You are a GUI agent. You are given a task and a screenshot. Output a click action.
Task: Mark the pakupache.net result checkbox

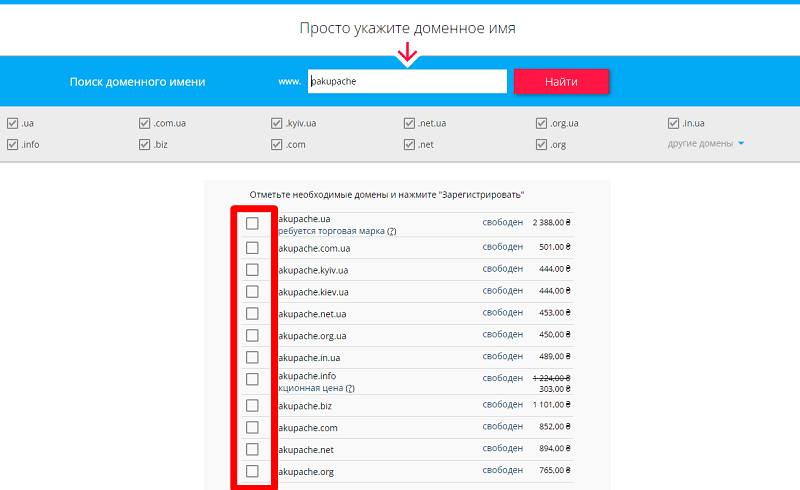coord(252,449)
